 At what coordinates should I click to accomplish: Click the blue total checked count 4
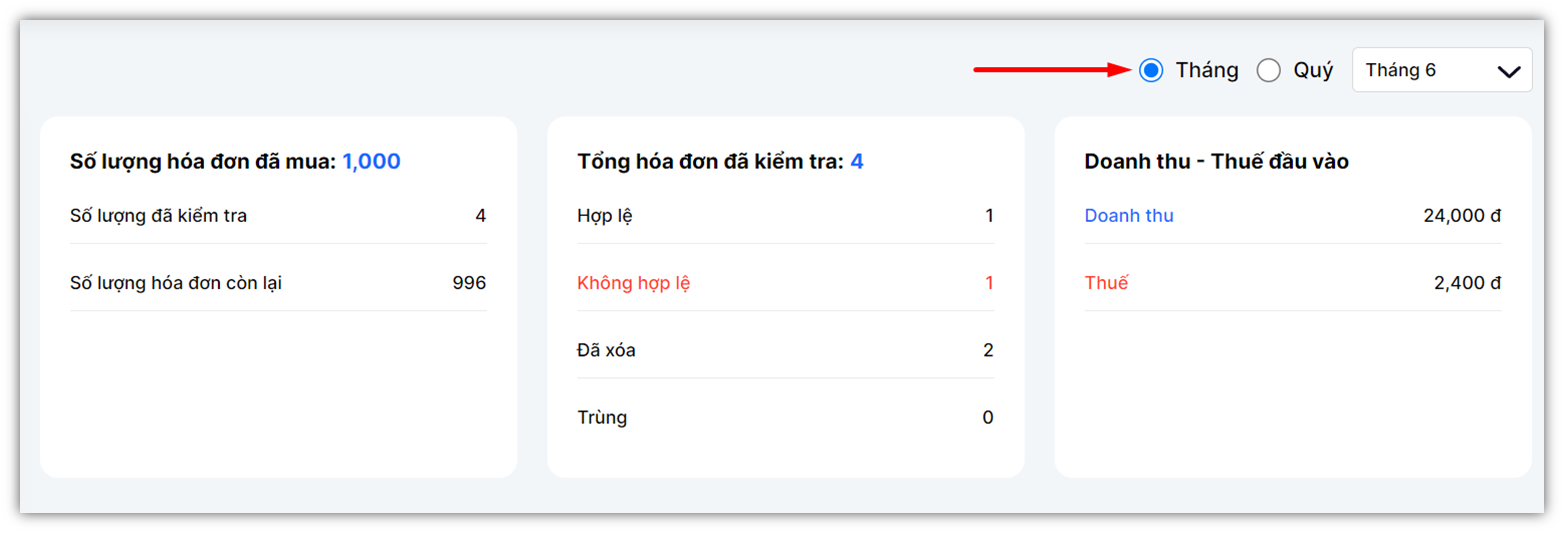pyautogui.click(x=857, y=162)
